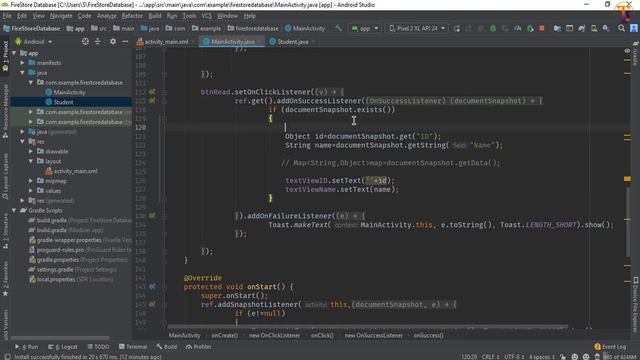Open the SDK Manager icon
640x360 pixels.
tap(606, 28)
